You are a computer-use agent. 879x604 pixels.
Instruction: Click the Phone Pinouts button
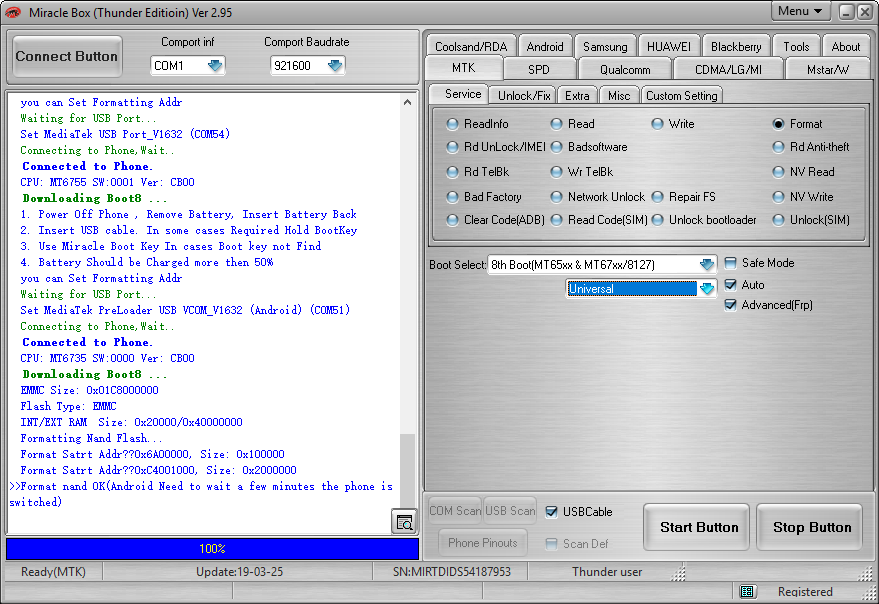[483, 542]
